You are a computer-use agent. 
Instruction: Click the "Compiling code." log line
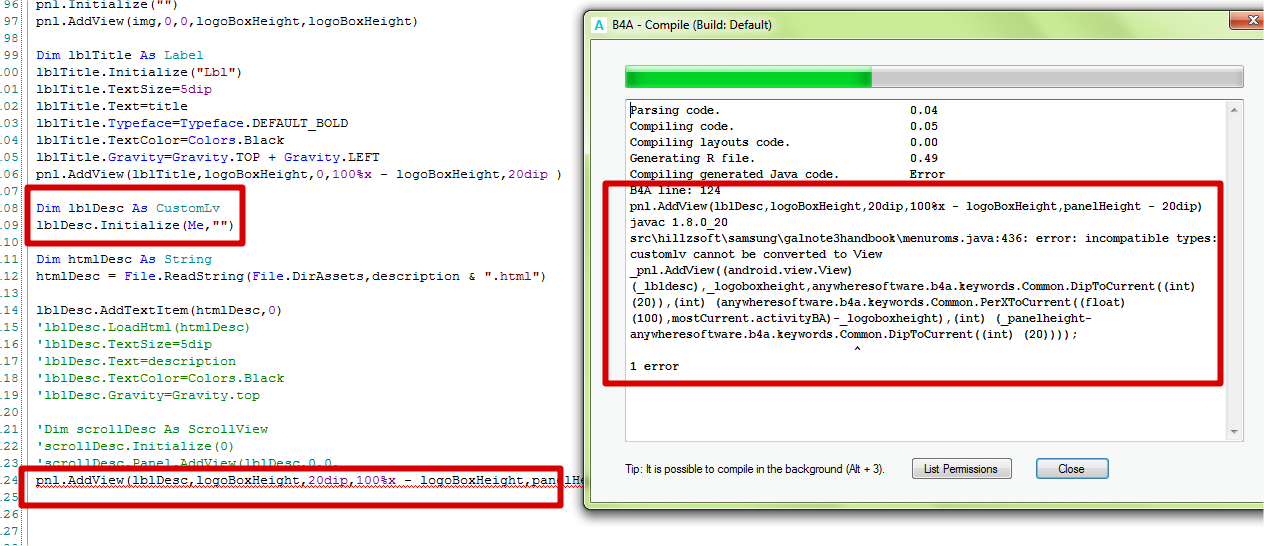683,126
